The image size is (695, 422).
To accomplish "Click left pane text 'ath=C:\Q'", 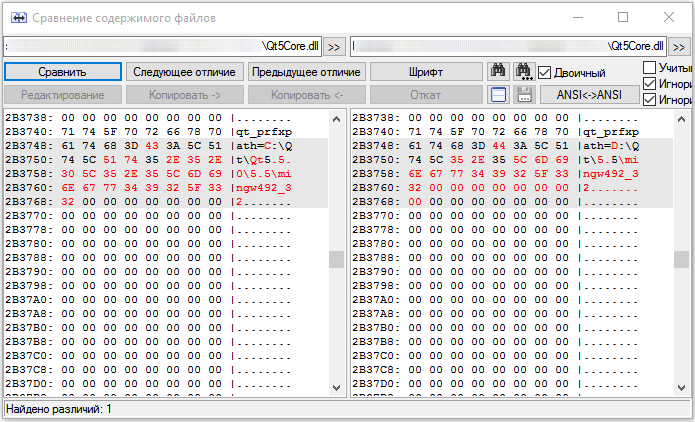I will tap(264, 146).
